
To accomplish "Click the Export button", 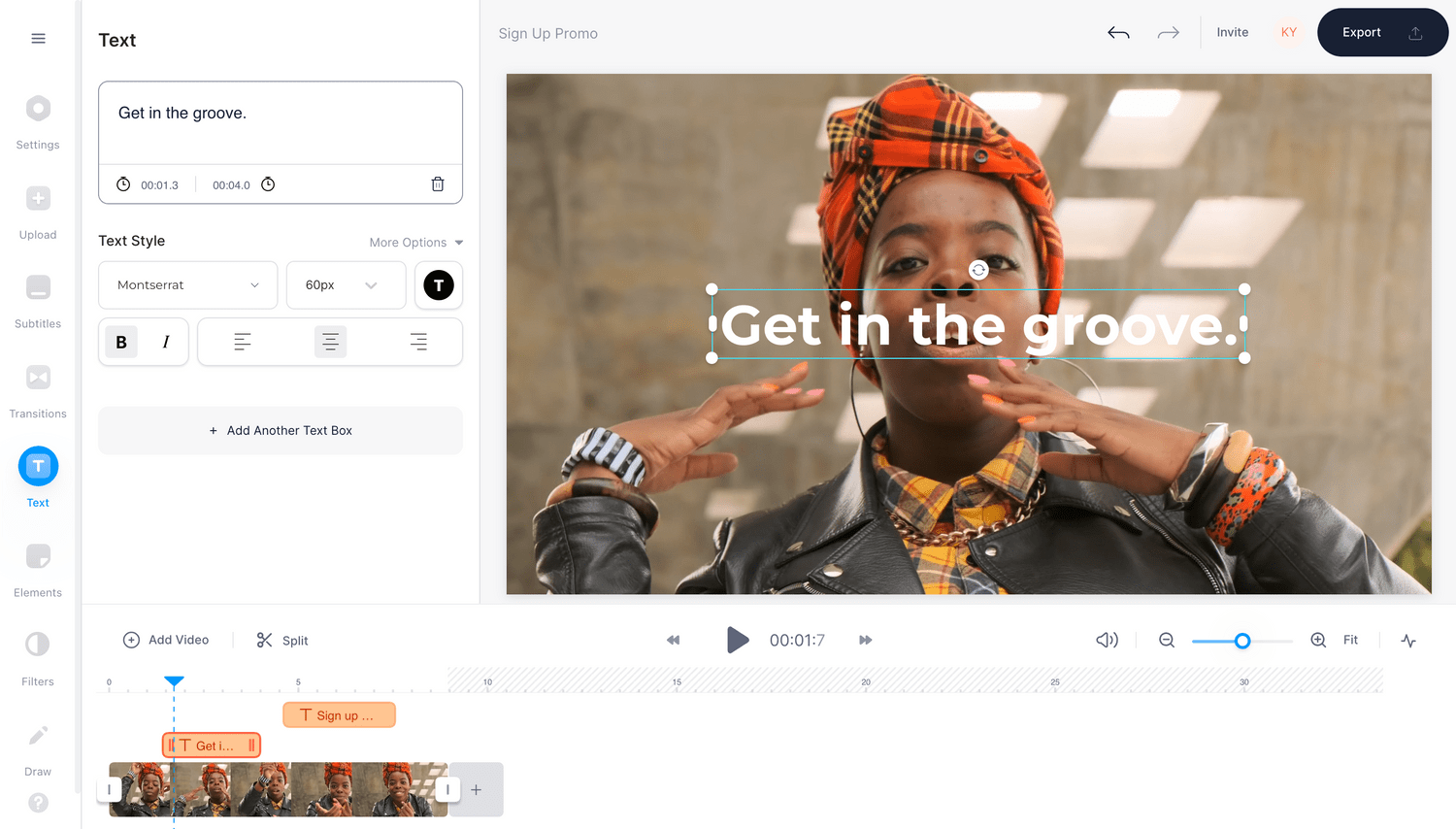I will (x=1381, y=32).
